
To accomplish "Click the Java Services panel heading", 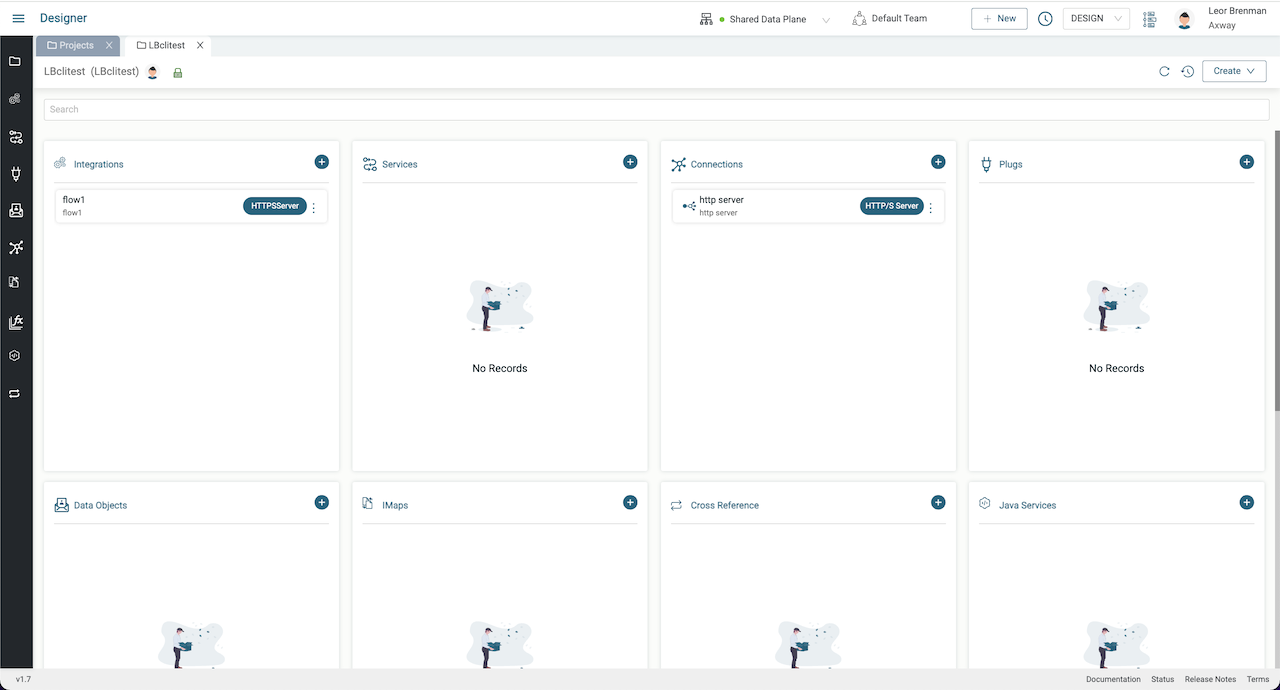I will (x=1028, y=505).
